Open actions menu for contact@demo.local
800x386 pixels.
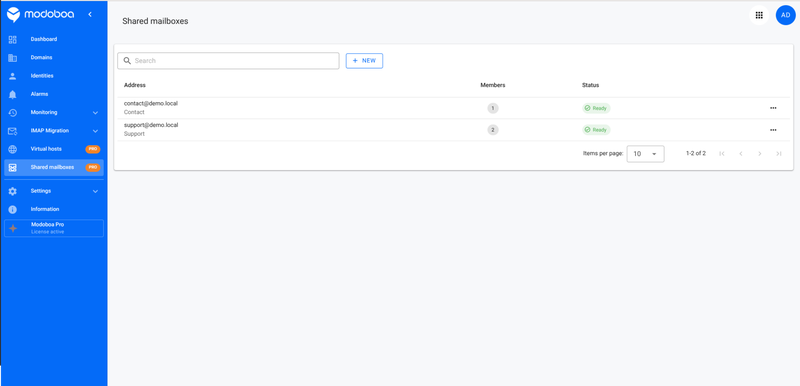[773, 108]
